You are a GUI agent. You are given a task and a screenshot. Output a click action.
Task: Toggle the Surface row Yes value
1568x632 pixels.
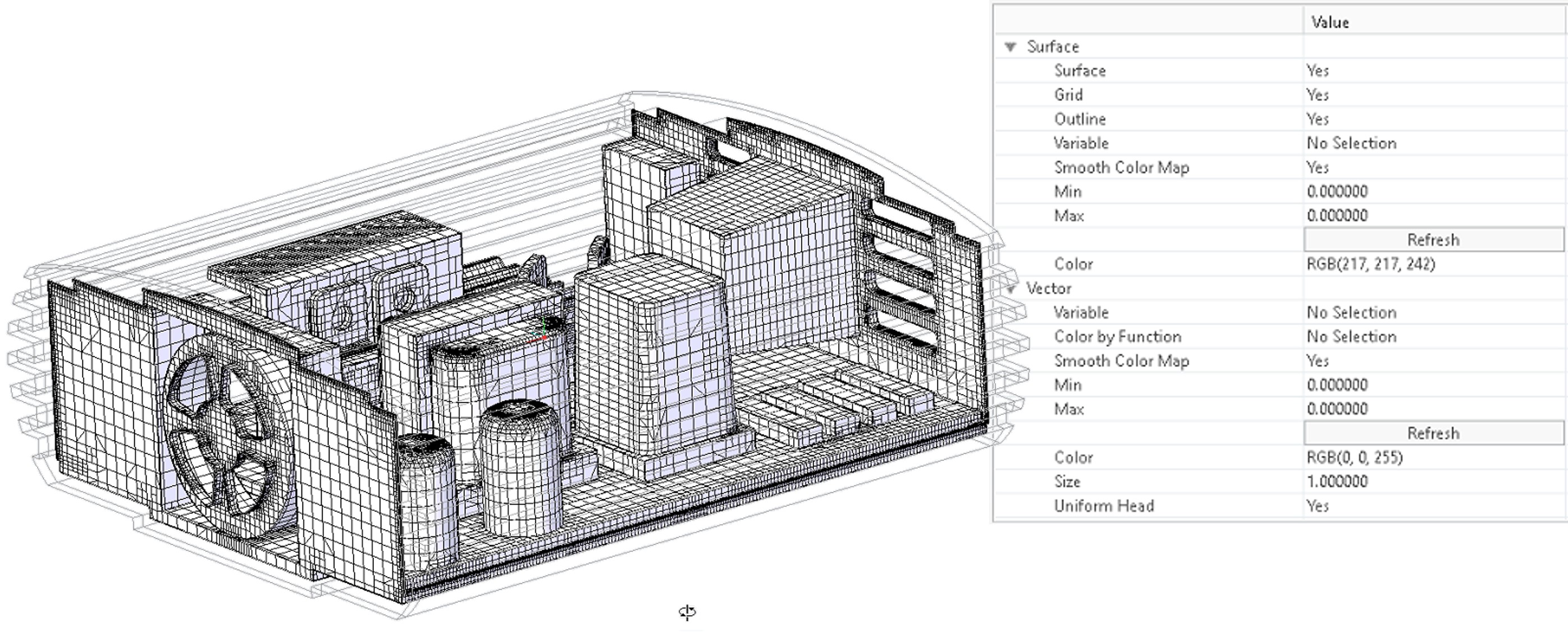pos(1318,71)
